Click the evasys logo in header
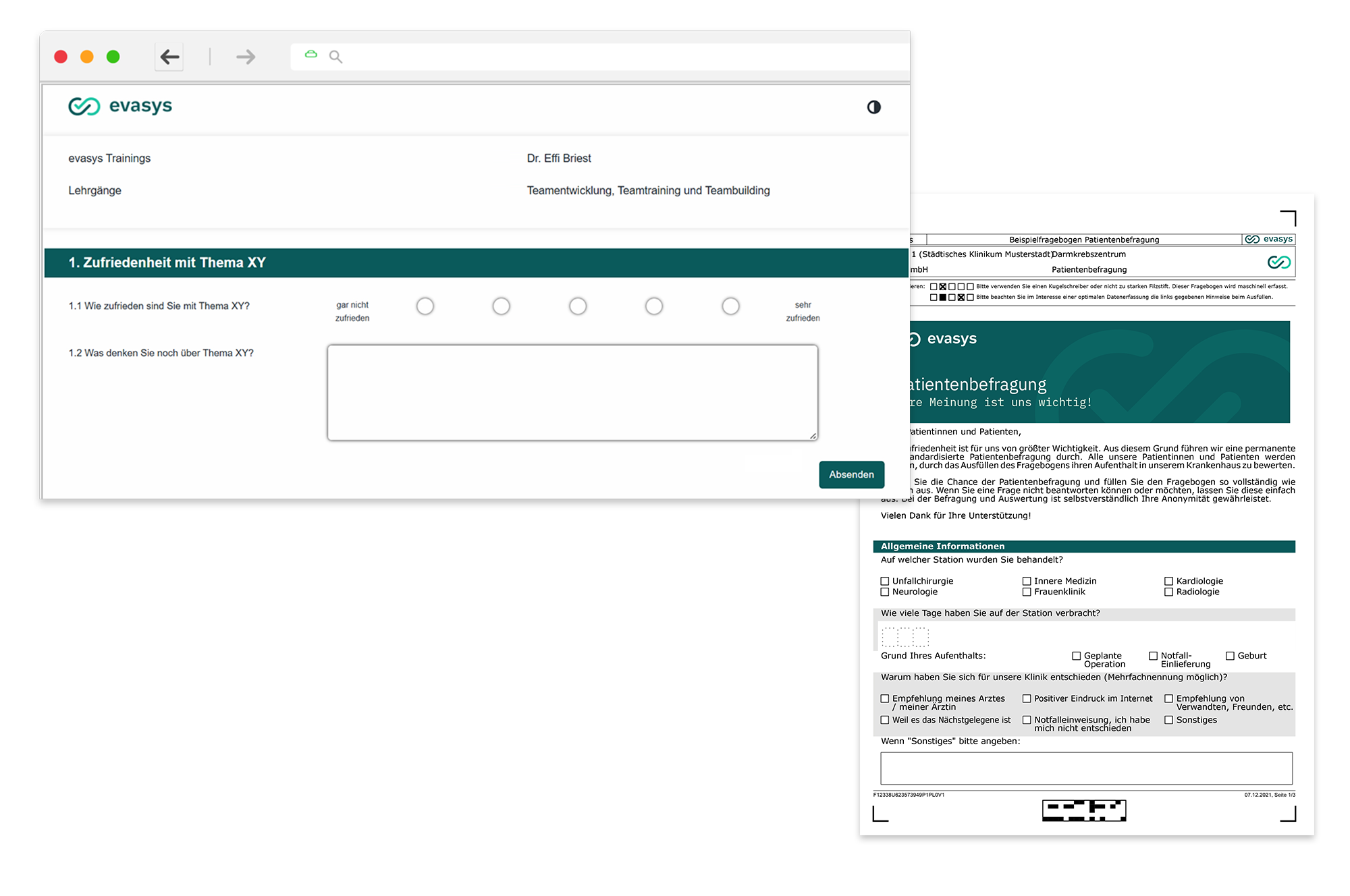Image resolution: width=1350 pixels, height=896 pixels. pyautogui.click(x=120, y=106)
